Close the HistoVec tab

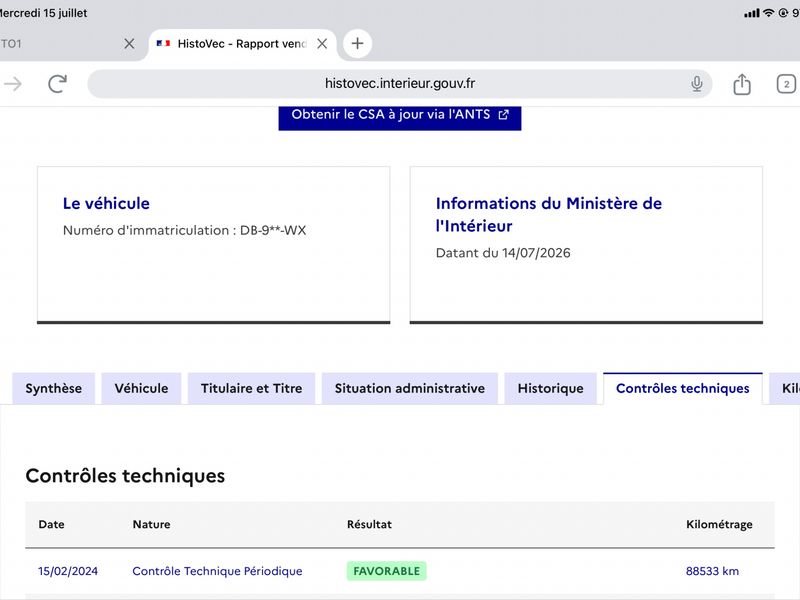click(x=322, y=44)
